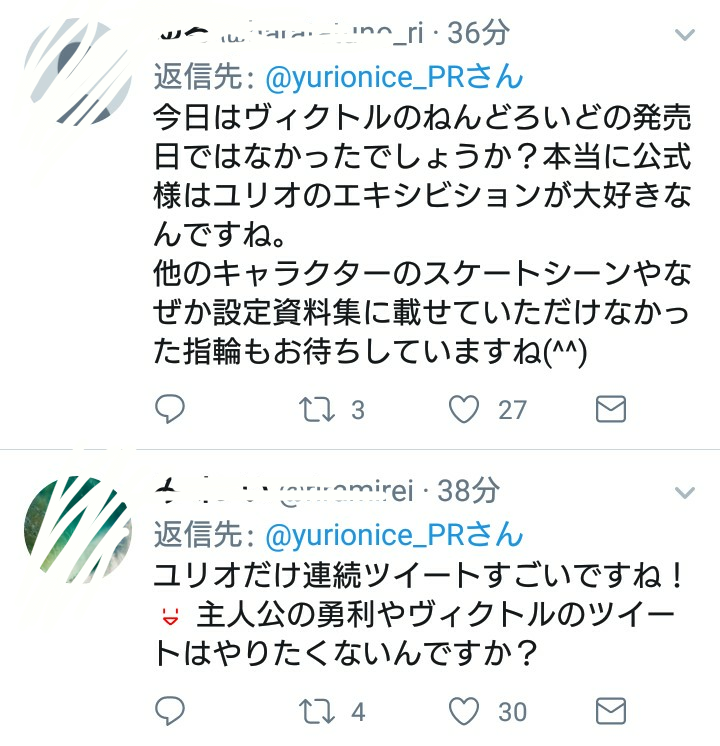Open @yurionice_PR link in second tweet
Image resolution: width=720 pixels, height=746 pixels.
point(394,535)
